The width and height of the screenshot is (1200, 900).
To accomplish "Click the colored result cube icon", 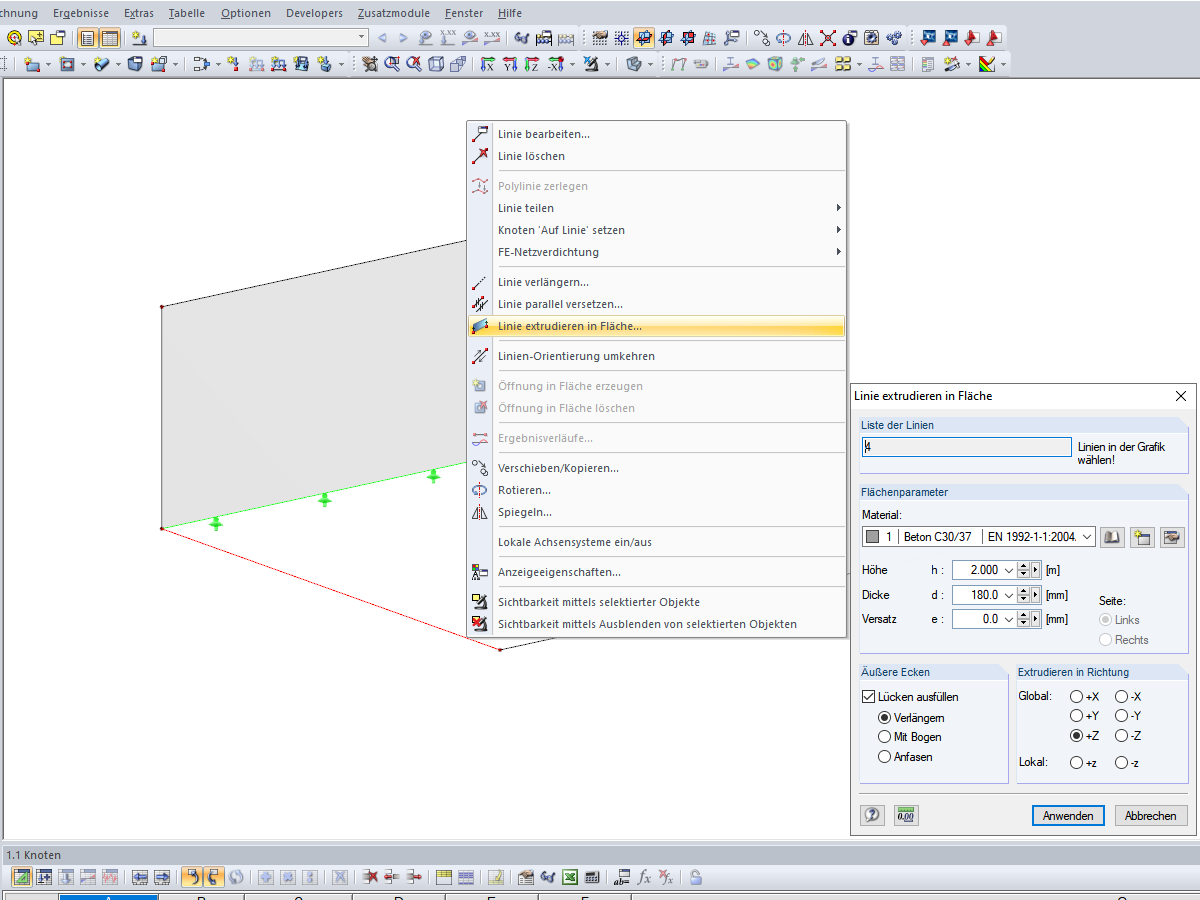I will [775, 64].
